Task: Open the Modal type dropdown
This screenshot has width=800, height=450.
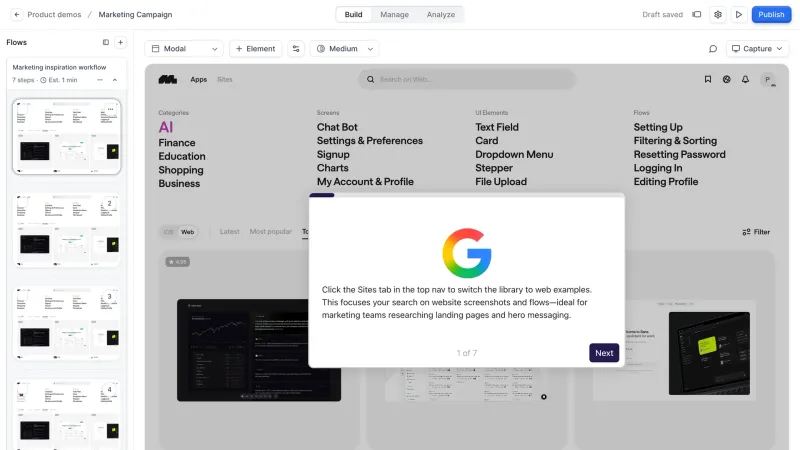Action: click(x=184, y=49)
